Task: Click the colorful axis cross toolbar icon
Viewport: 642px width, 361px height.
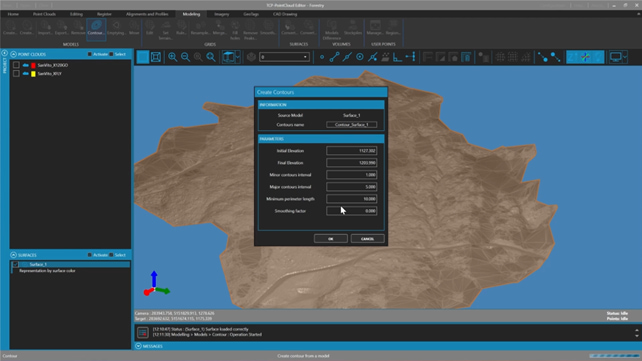Action: [585, 57]
